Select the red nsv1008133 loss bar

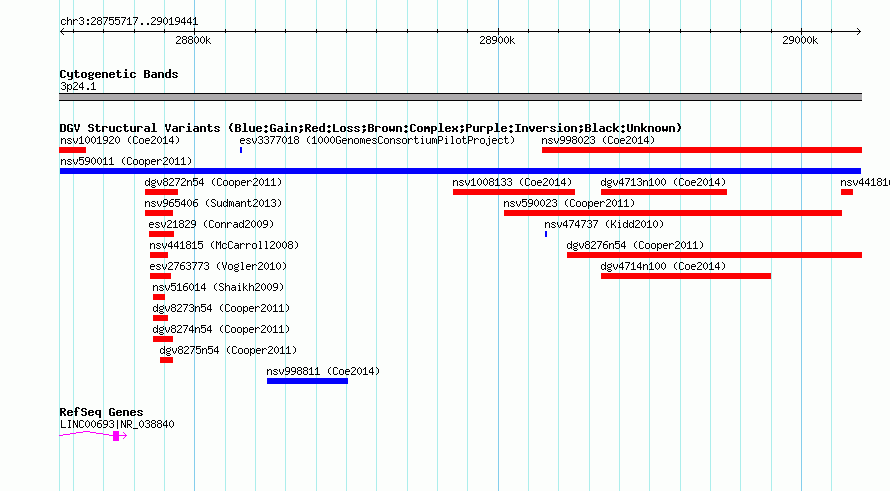click(x=514, y=192)
